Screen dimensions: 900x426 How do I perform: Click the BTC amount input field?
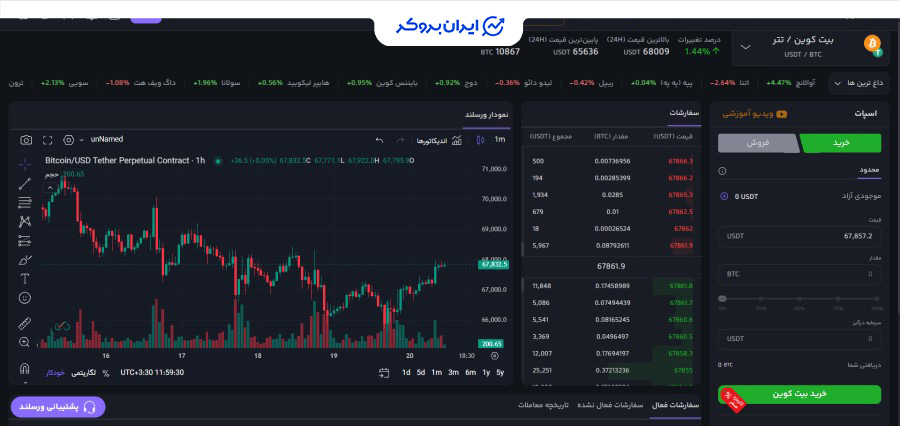[x=799, y=274]
